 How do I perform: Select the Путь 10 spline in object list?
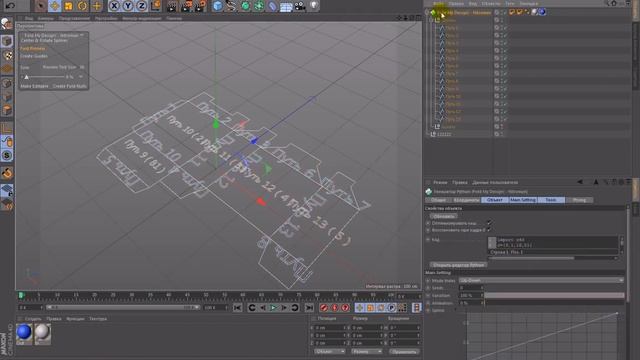(x=453, y=96)
